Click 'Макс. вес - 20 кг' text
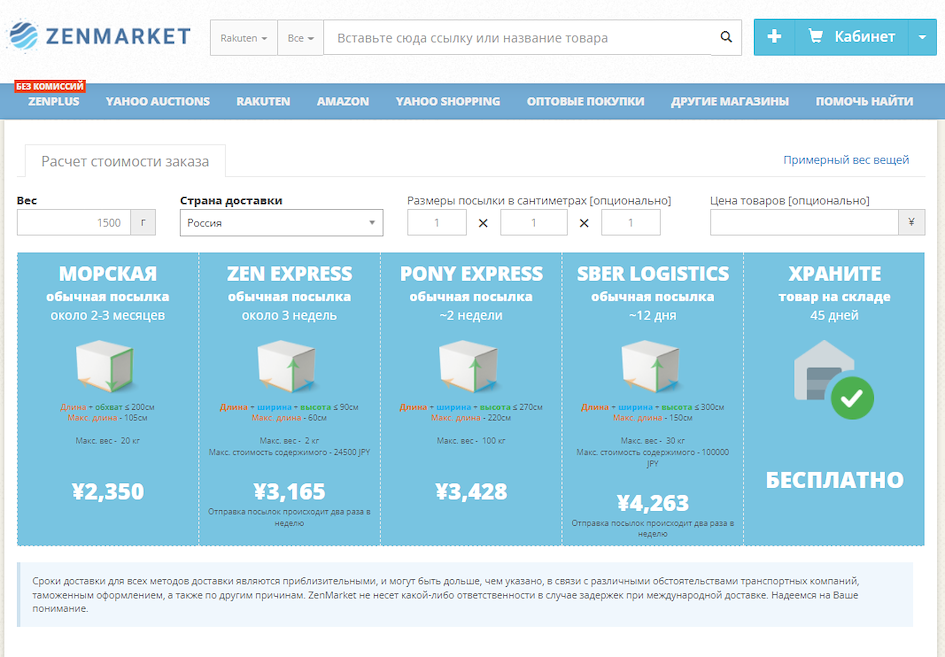Image resolution: width=945 pixels, height=657 pixels. tap(108, 441)
